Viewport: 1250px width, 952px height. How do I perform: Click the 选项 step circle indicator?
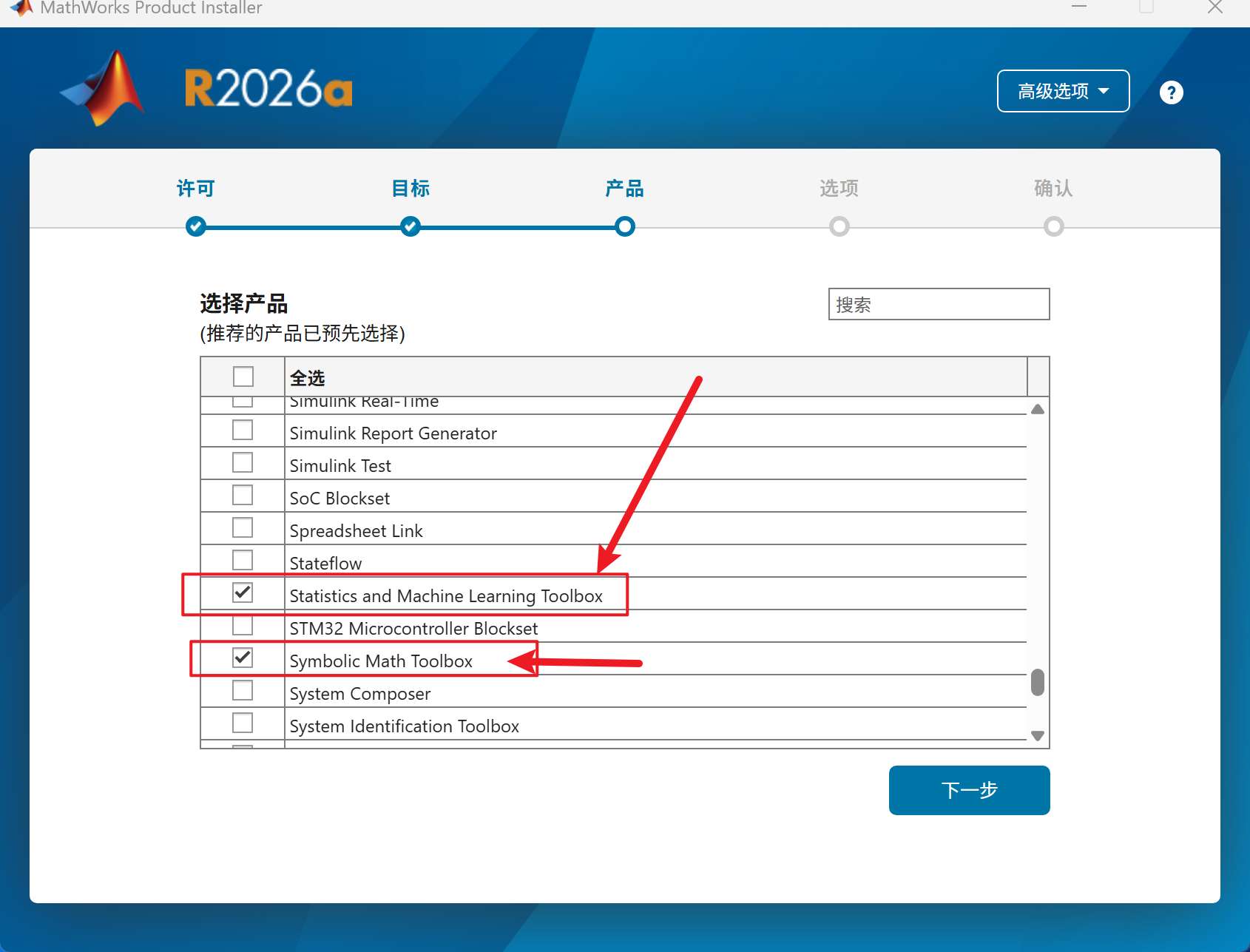839,226
